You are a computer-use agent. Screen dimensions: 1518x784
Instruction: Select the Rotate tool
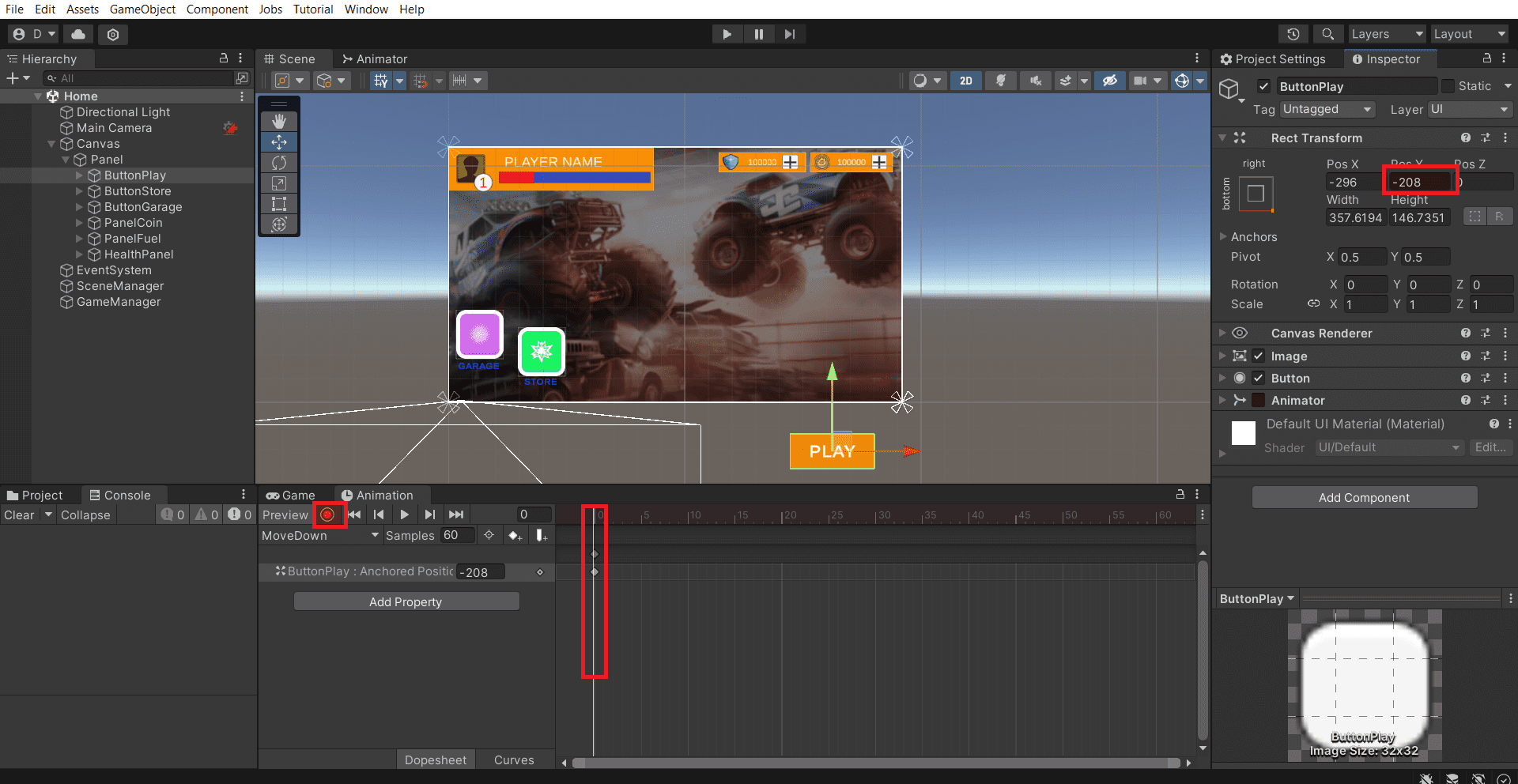(279, 163)
